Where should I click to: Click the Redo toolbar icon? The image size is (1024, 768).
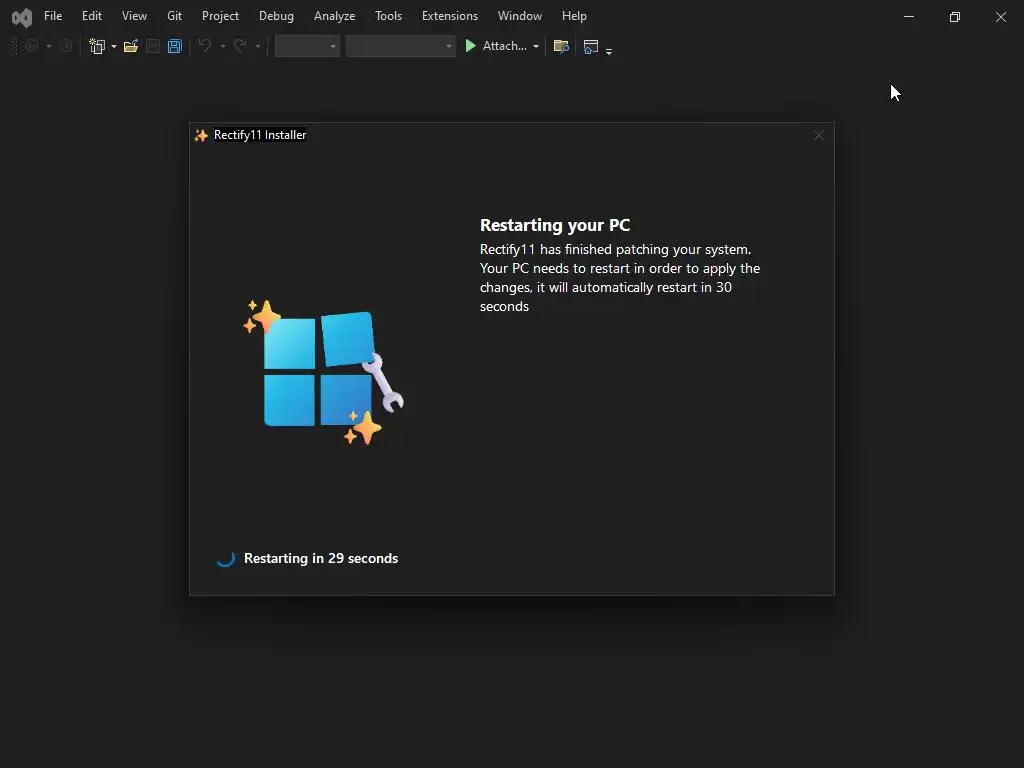click(240, 46)
